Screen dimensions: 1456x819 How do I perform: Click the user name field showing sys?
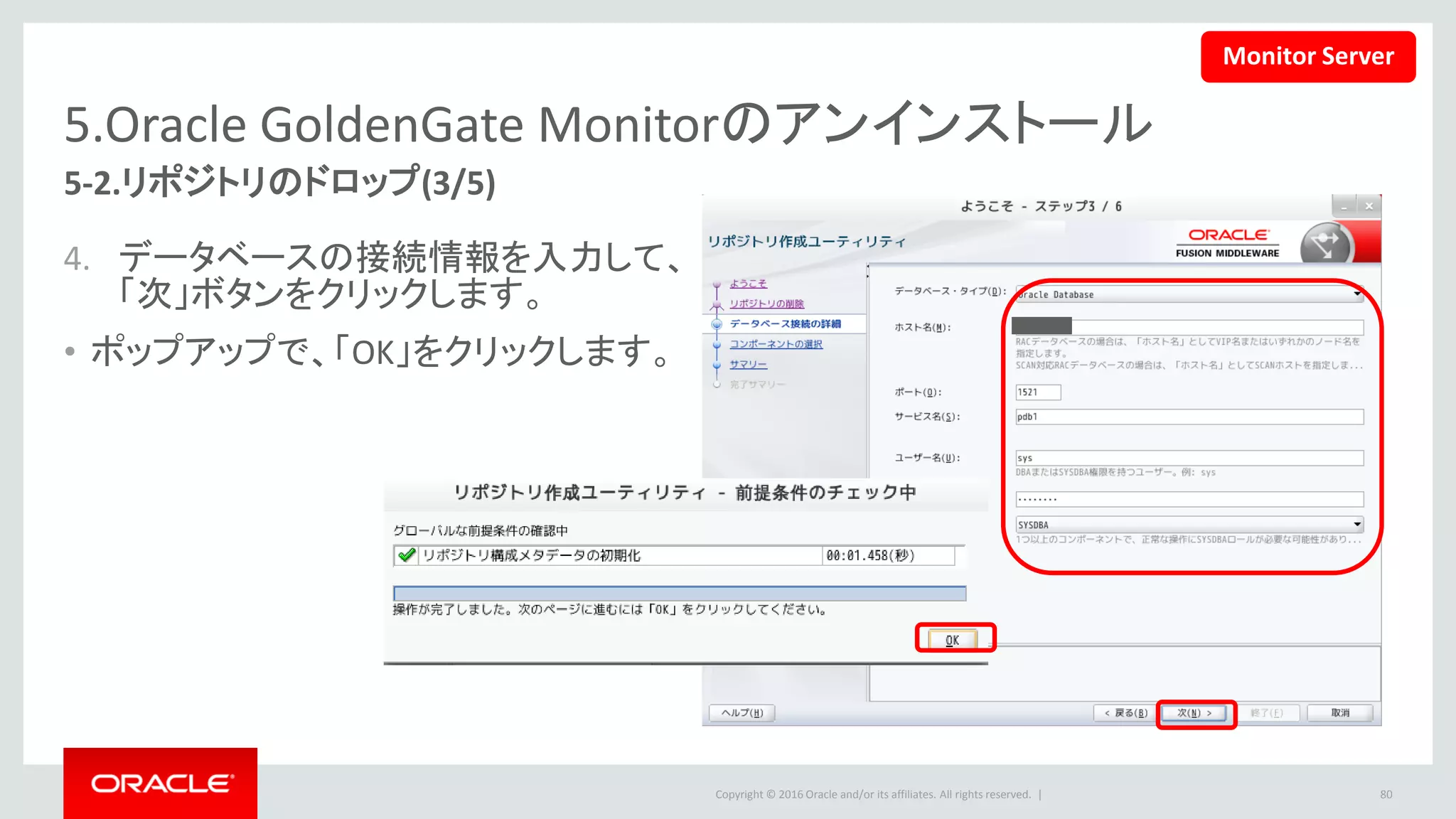[x=1189, y=458]
